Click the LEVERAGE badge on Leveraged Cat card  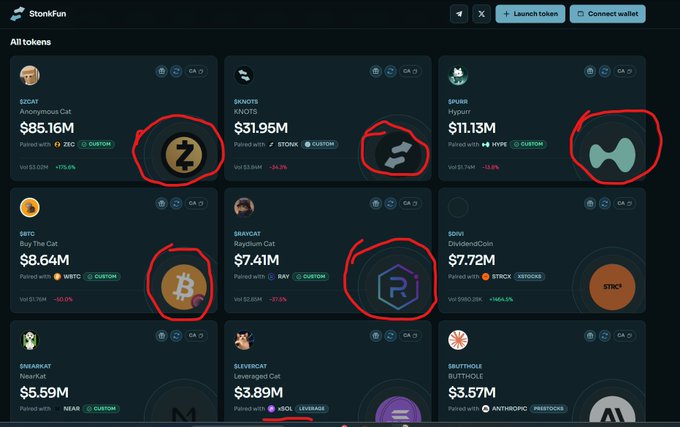click(x=312, y=408)
